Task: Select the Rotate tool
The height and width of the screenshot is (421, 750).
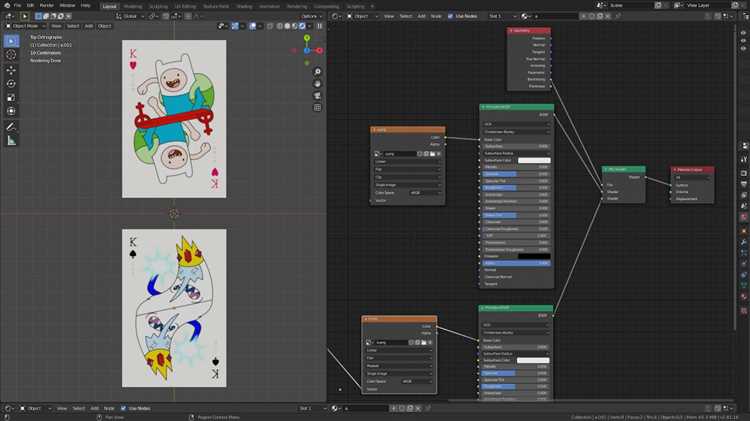Action: pos(11,84)
